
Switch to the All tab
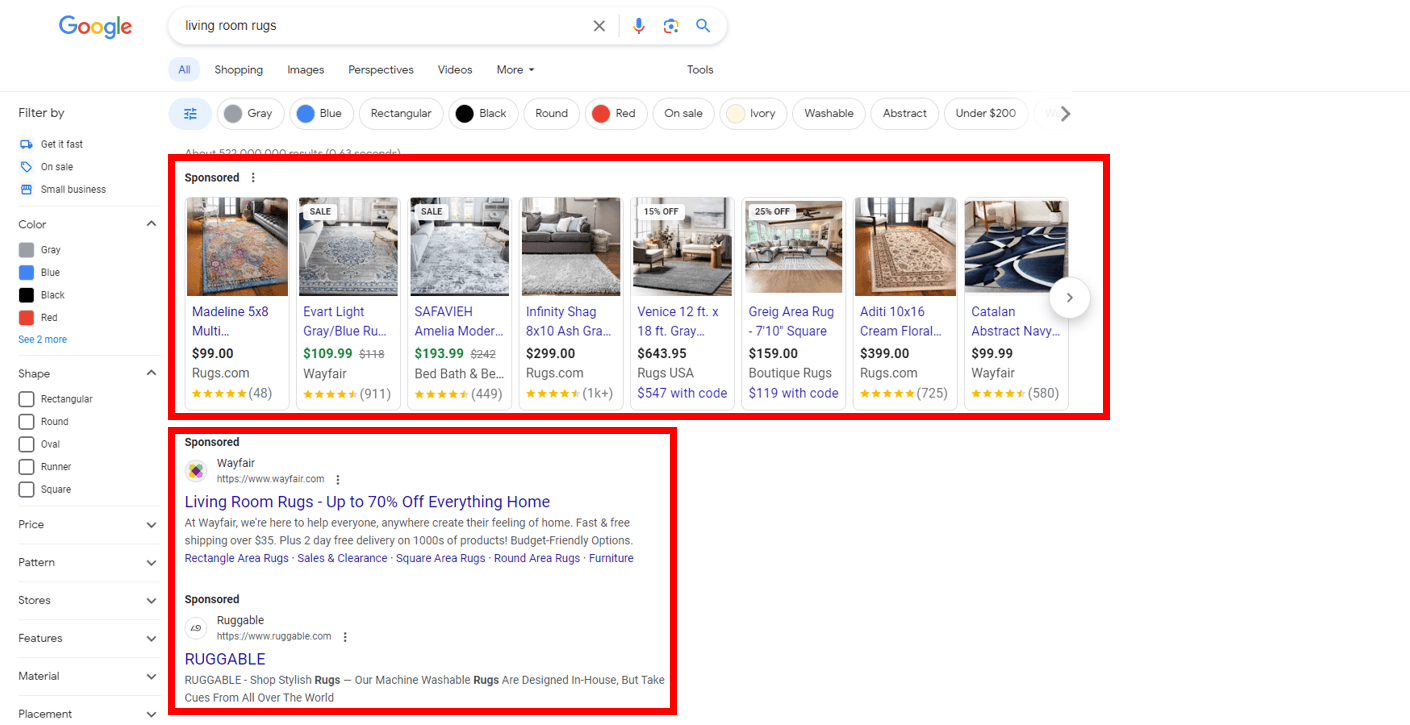click(x=184, y=70)
